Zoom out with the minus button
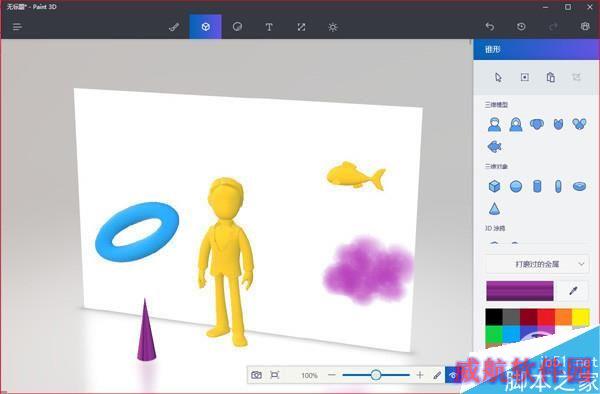Image resolution: width=600 pixels, height=394 pixels. (332, 375)
